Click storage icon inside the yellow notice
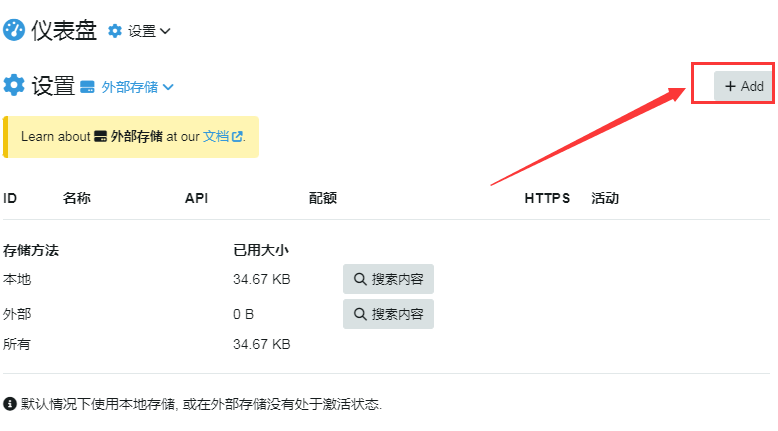Image resolution: width=778 pixels, height=431 pixels. [100, 136]
